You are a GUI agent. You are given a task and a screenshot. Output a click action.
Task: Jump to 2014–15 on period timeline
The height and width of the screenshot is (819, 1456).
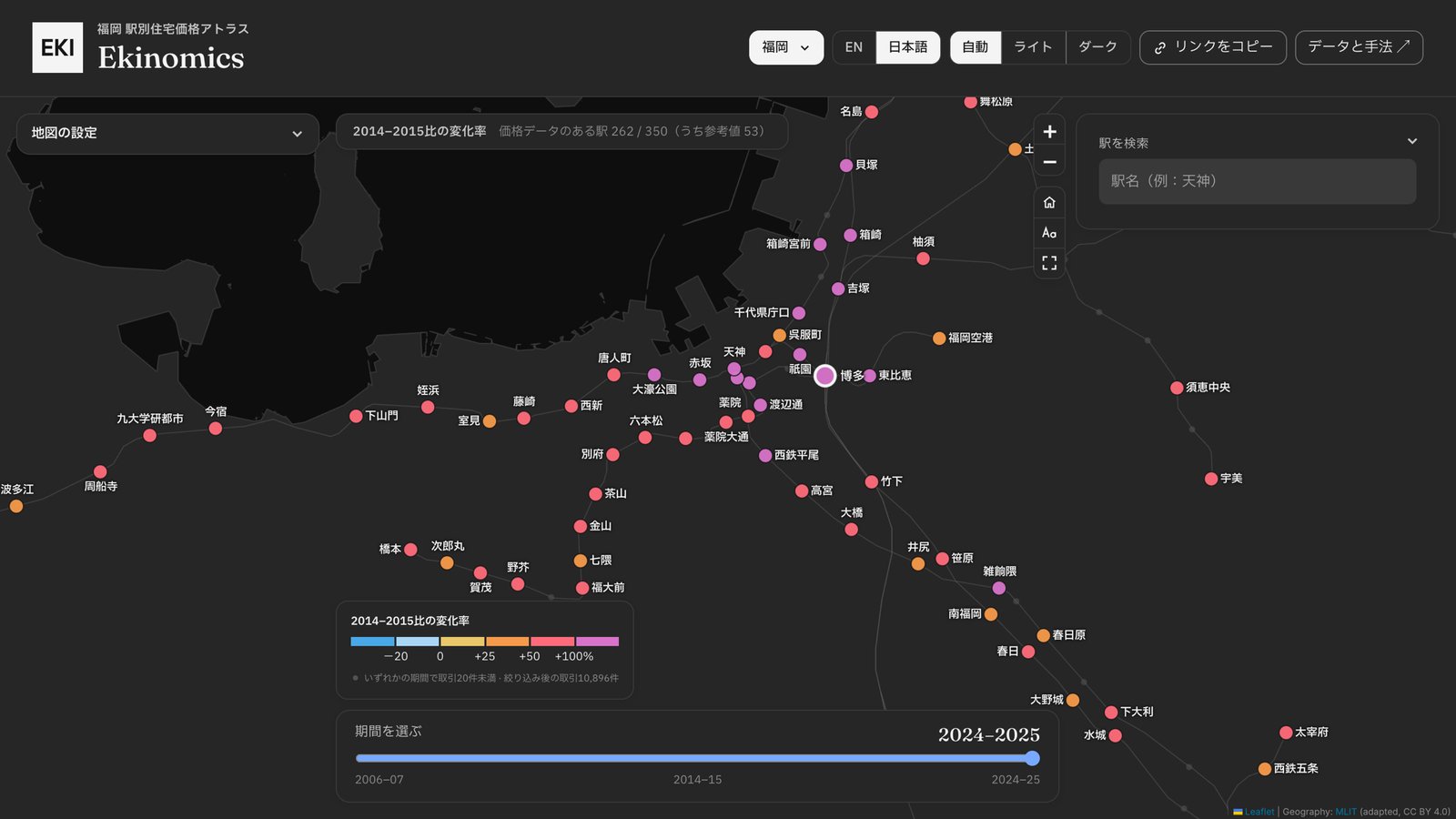pyautogui.click(x=697, y=780)
